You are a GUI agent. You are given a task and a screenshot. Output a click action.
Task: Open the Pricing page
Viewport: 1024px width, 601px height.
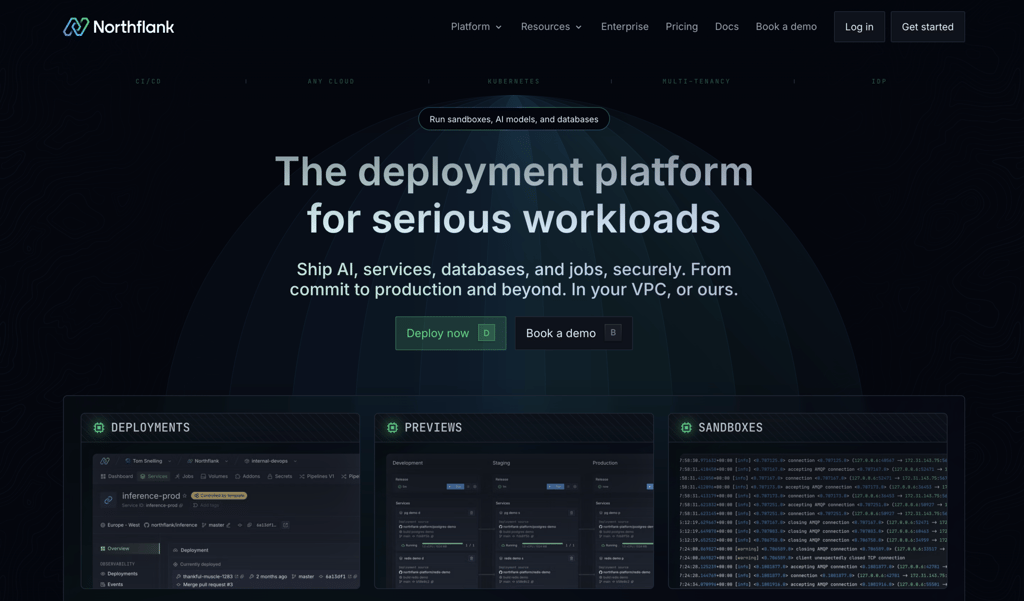click(681, 27)
